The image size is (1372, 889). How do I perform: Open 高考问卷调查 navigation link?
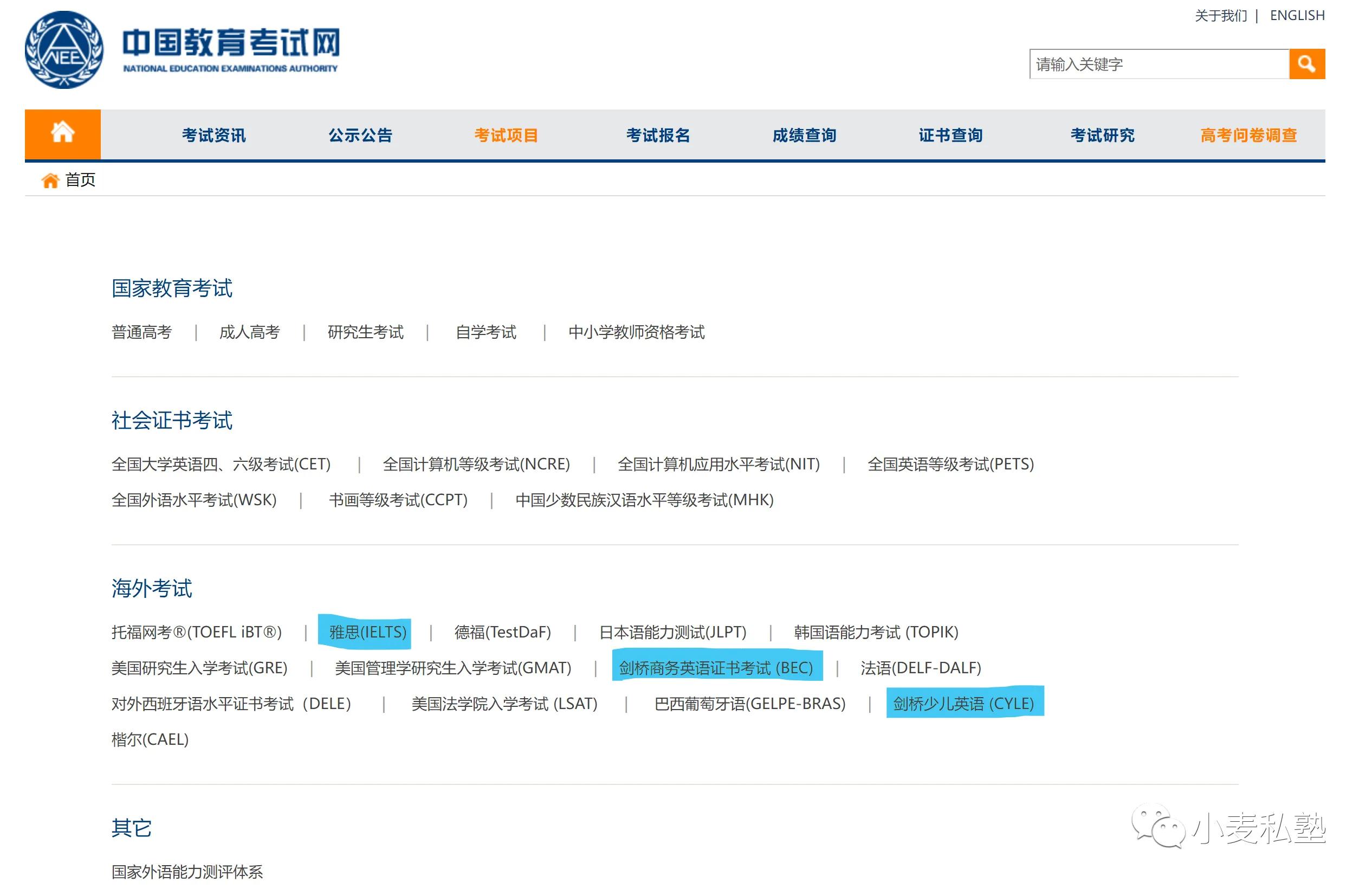[1248, 136]
